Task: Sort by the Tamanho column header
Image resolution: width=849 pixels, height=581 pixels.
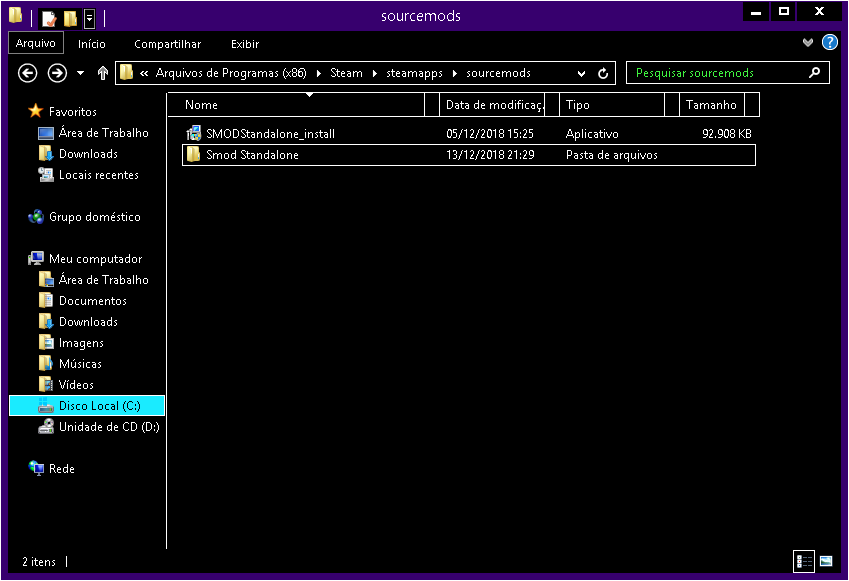Action: click(x=711, y=105)
